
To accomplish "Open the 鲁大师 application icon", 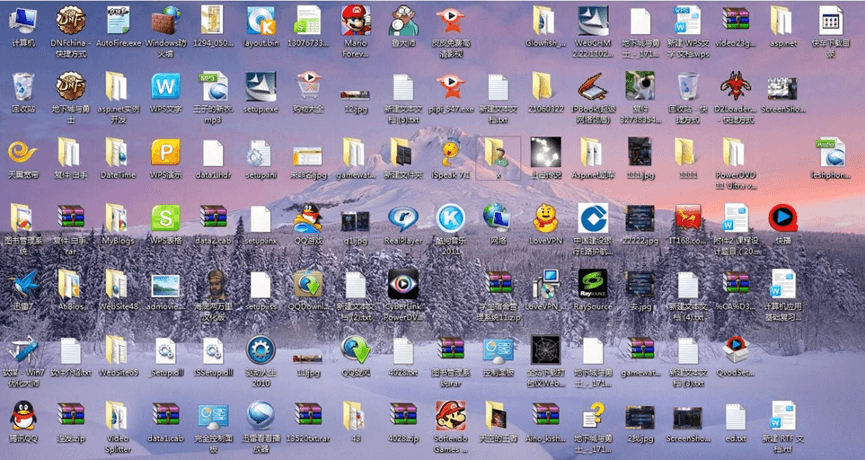I will (403, 20).
